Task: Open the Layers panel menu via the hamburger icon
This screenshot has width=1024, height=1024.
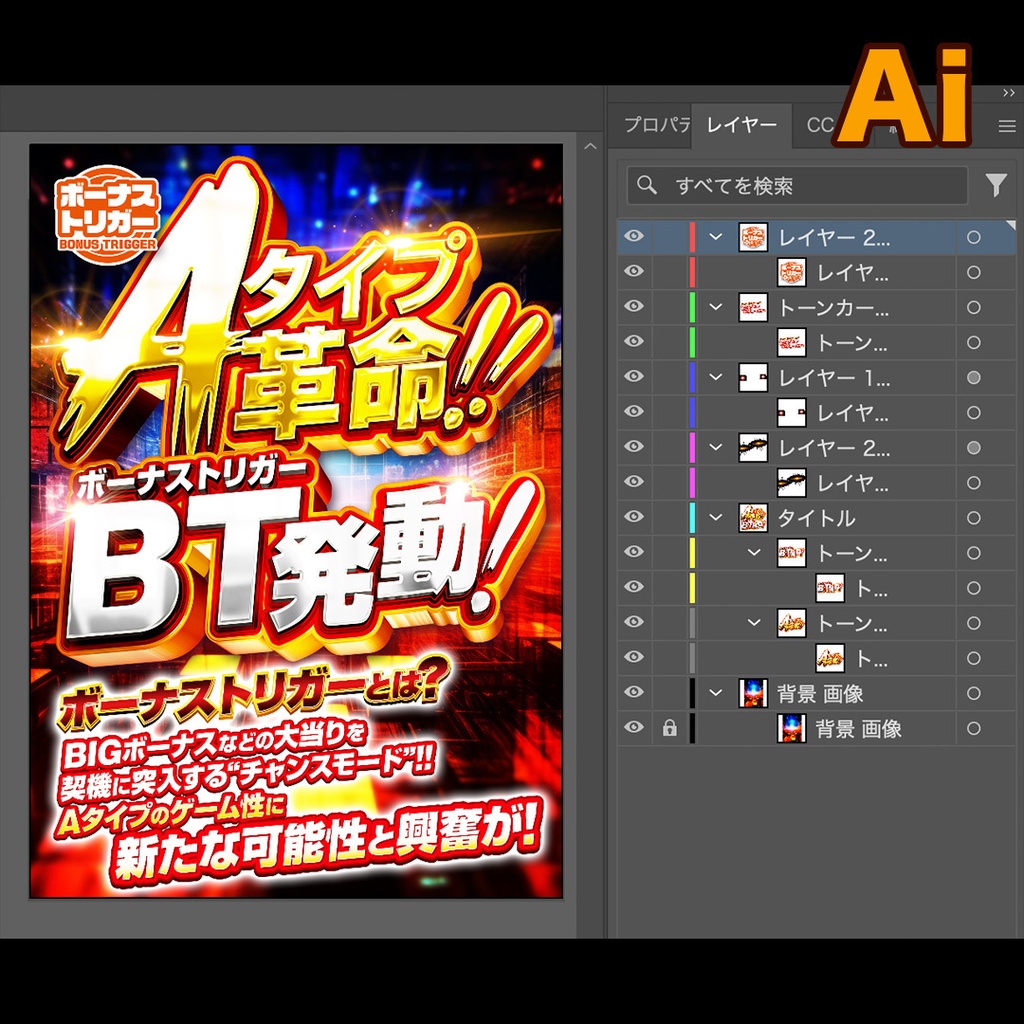Action: [1008, 126]
